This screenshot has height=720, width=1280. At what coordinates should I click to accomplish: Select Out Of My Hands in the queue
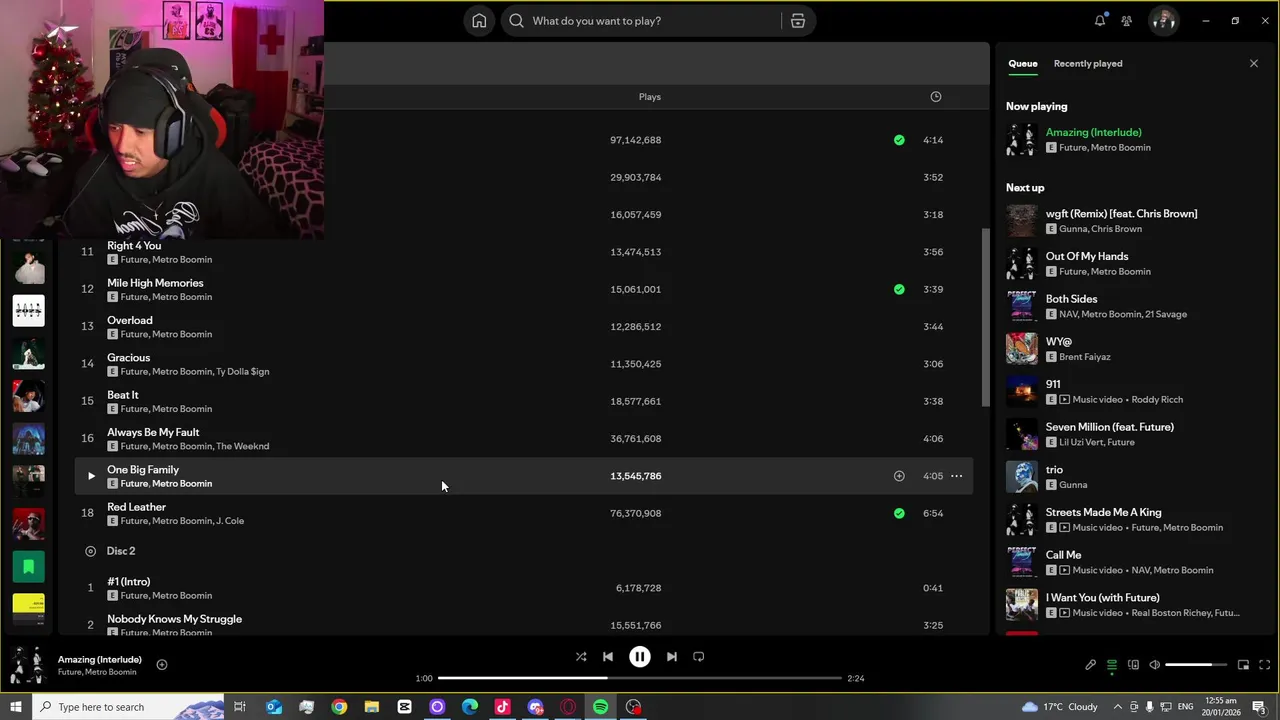tap(1087, 257)
